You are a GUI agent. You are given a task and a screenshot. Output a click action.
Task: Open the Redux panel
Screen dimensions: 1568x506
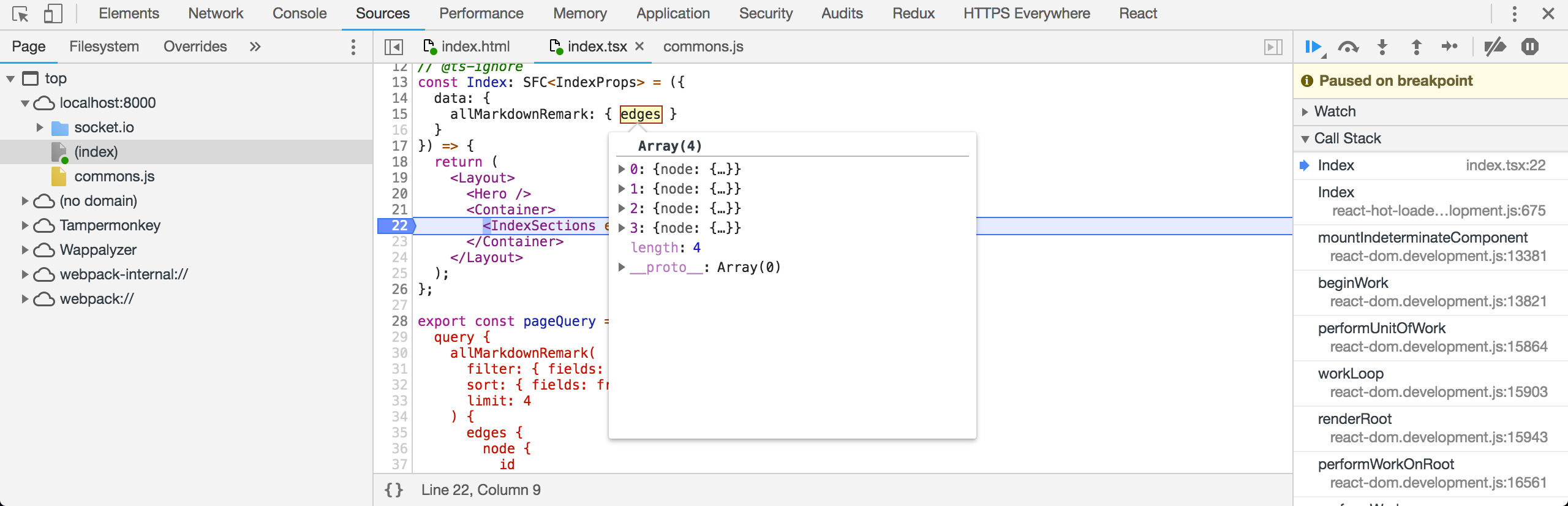point(913,13)
